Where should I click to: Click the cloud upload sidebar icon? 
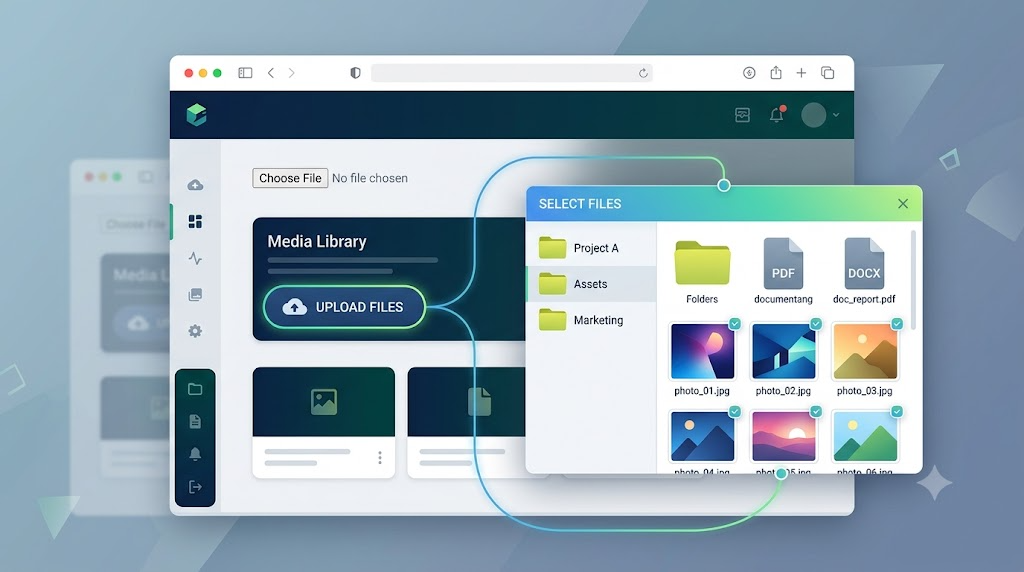click(195, 185)
